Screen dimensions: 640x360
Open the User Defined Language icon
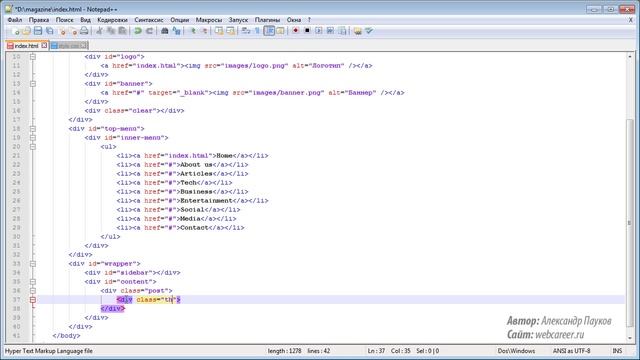coord(280,31)
